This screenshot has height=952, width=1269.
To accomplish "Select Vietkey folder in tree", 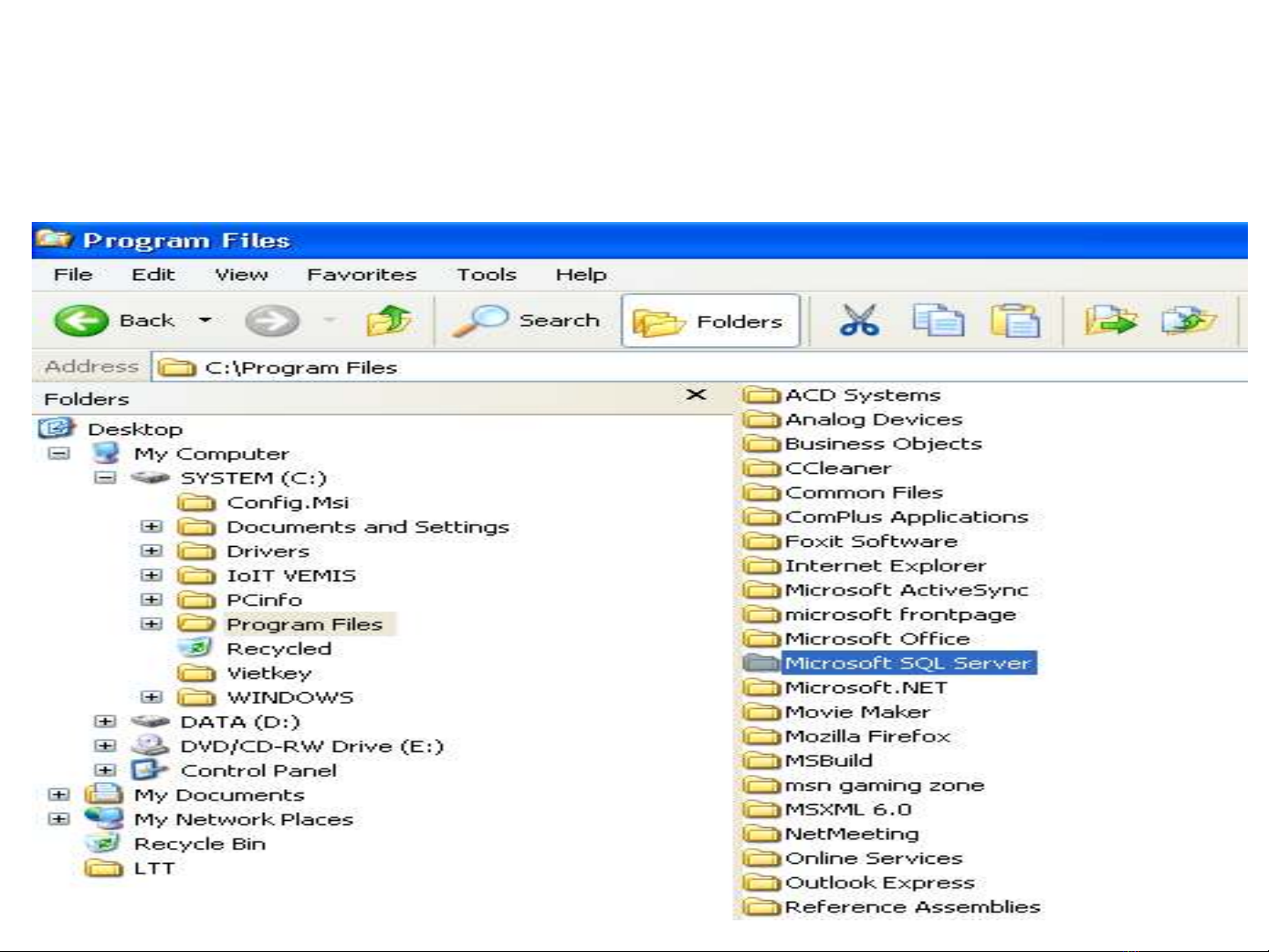I will coord(269,673).
